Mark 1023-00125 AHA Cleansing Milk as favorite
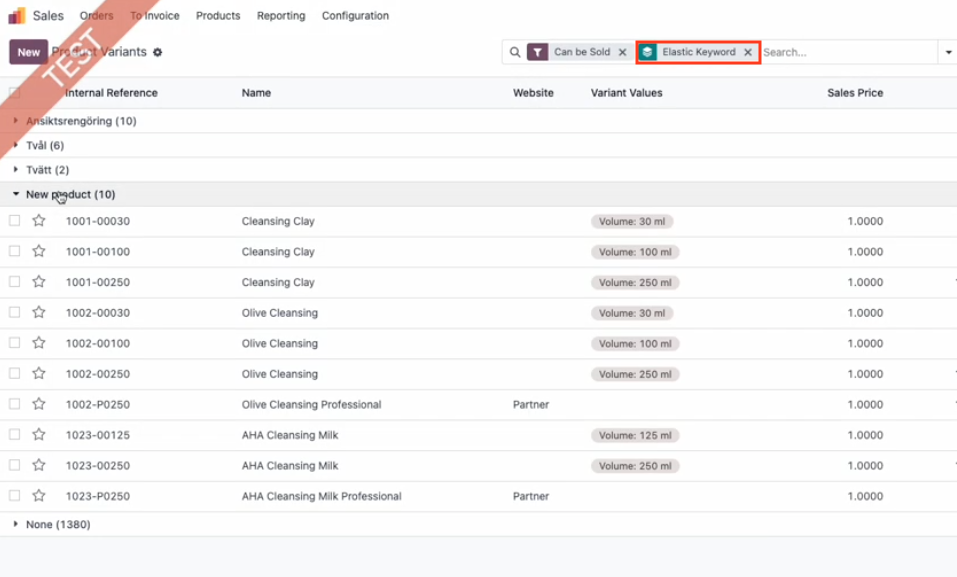The height and width of the screenshot is (577, 957). coord(39,435)
